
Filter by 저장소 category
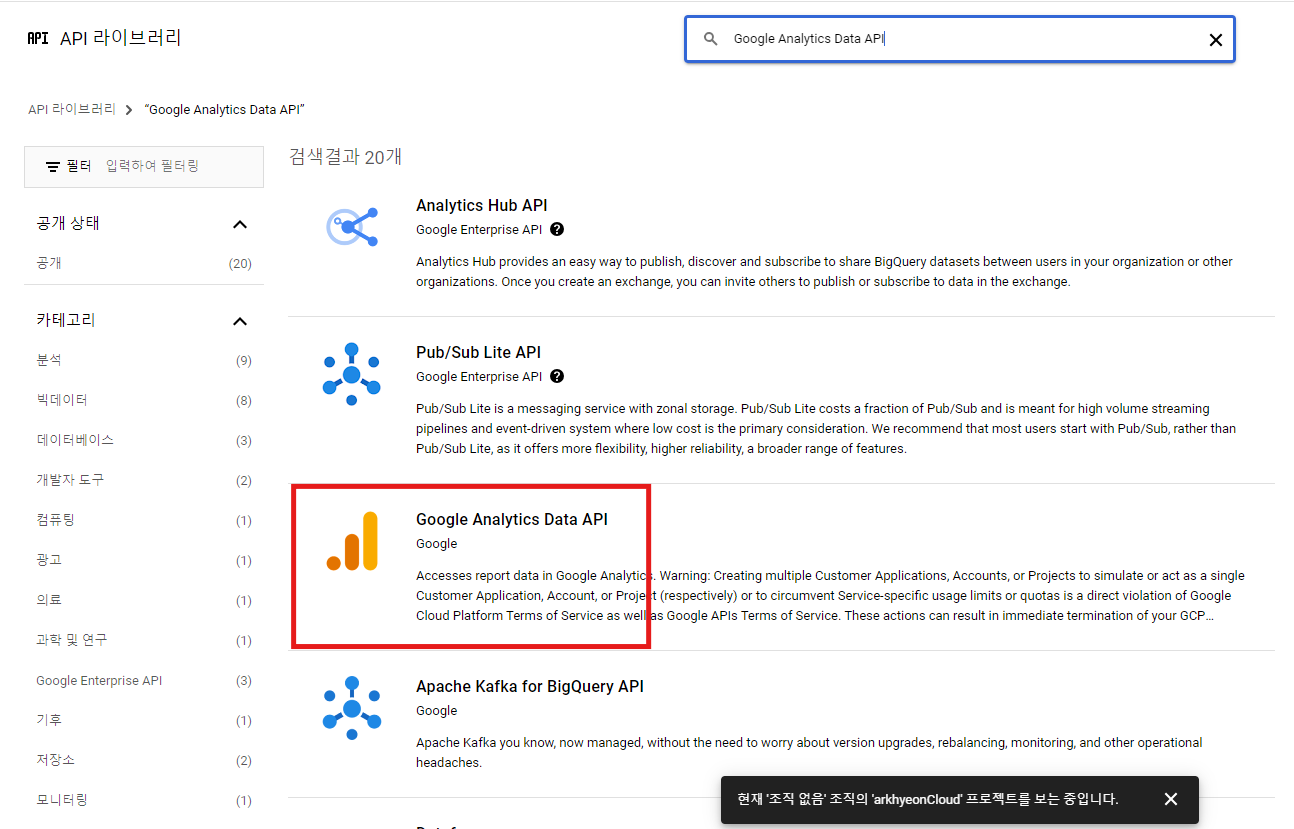144,760
